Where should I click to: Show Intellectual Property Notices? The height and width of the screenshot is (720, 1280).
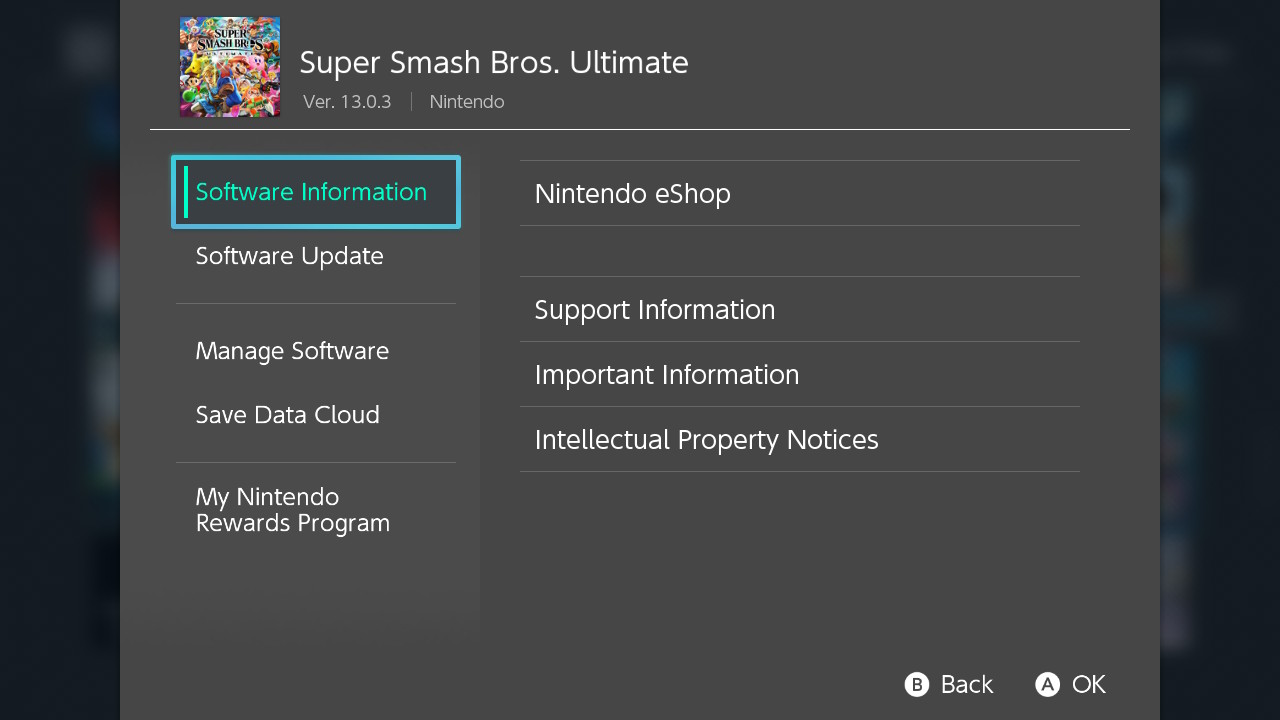[800, 439]
